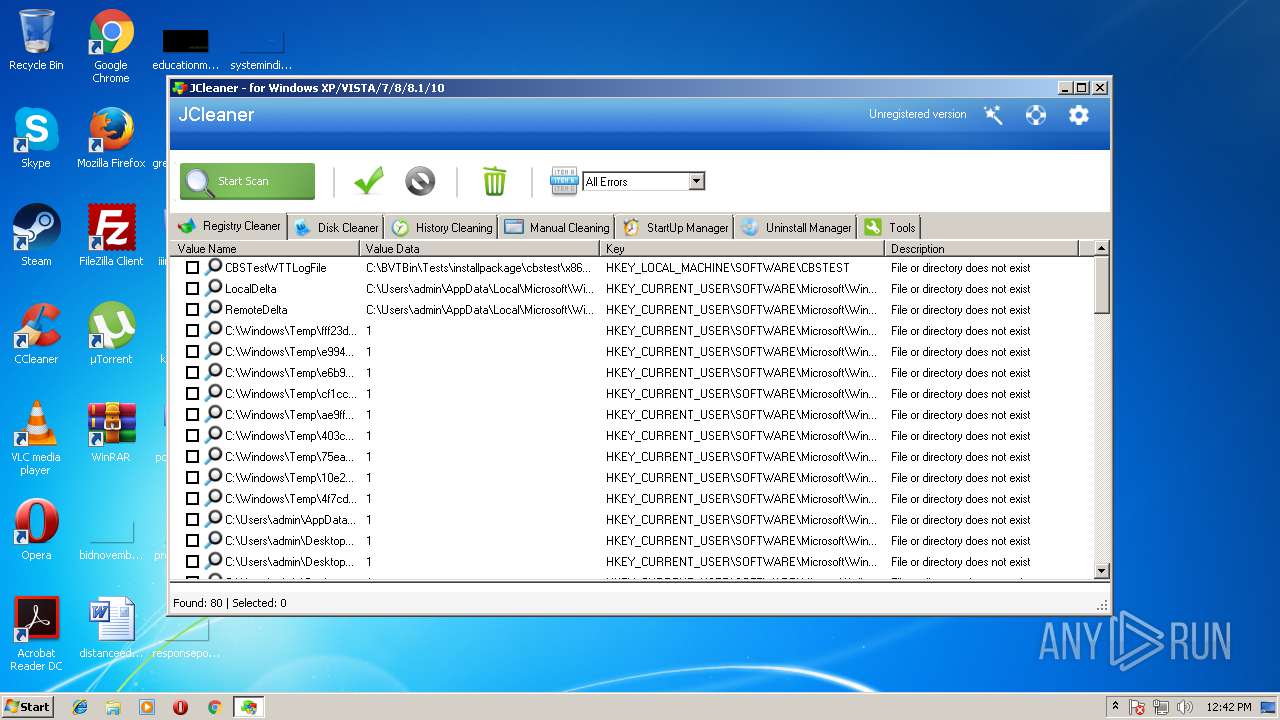The height and width of the screenshot is (720, 1280).
Task: Click Found: 80 | Selected: 0 status text
Action: point(230,603)
